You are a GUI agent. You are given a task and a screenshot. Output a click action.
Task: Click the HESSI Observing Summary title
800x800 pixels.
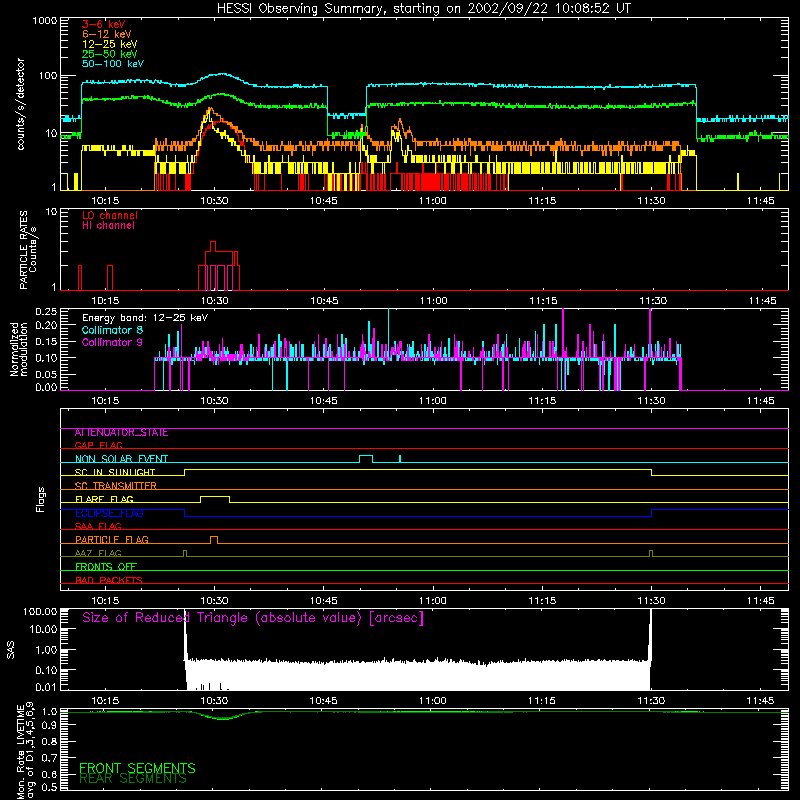tap(423, 9)
